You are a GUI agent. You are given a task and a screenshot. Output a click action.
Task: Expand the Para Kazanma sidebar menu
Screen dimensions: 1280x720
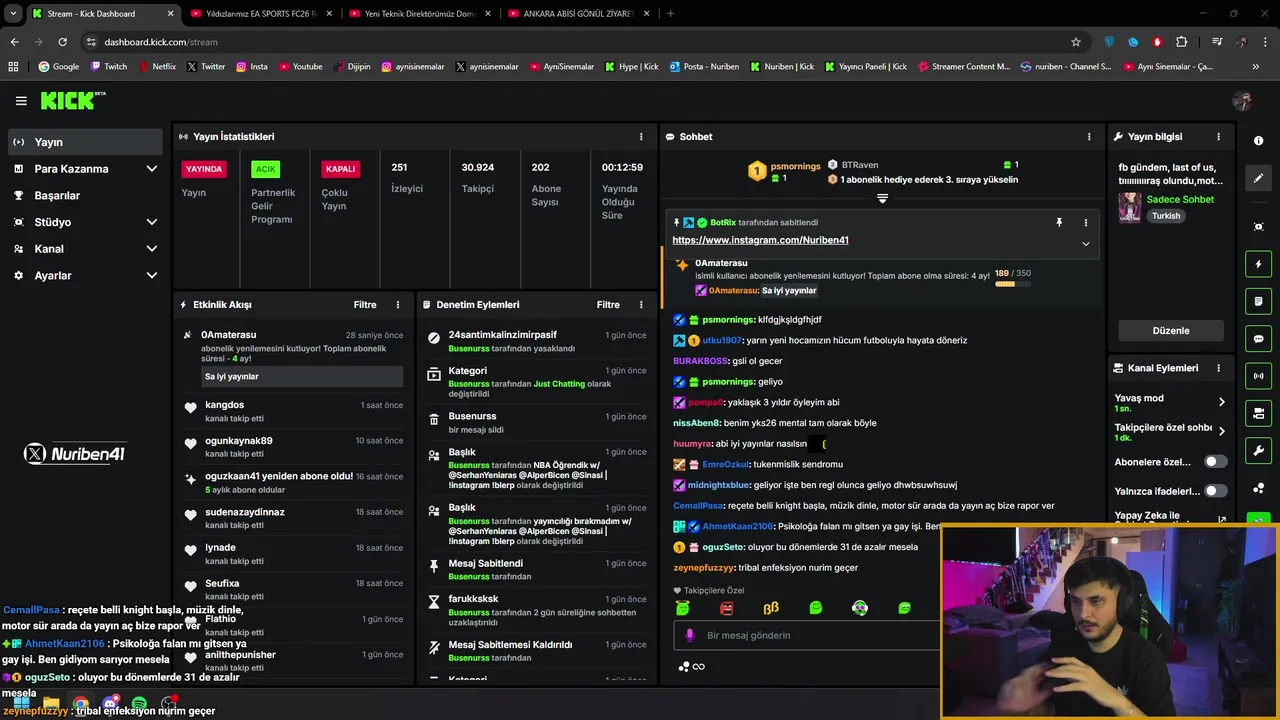click(85, 169)
